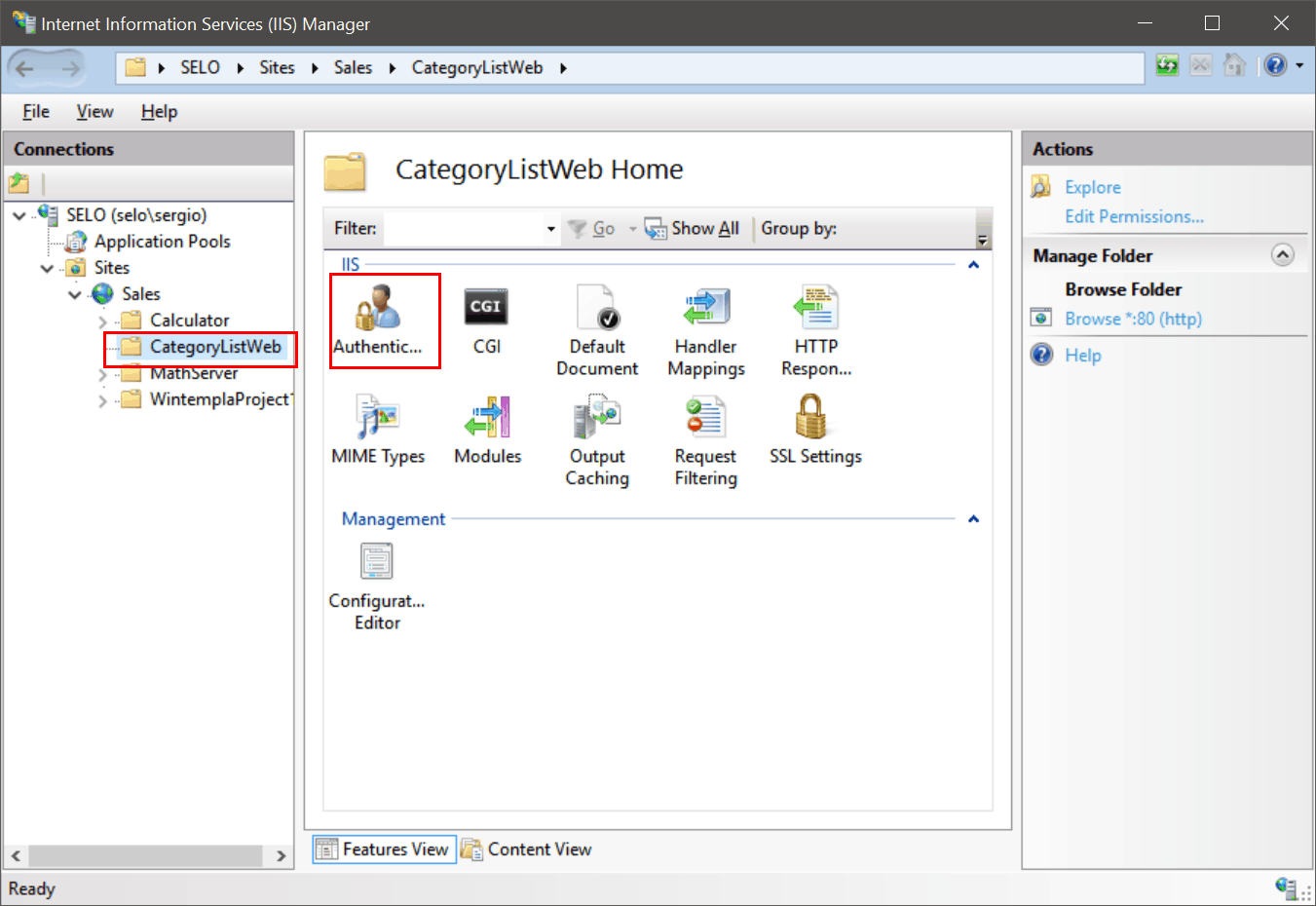Open HTTP Response Headers feature

click(816, 331)
